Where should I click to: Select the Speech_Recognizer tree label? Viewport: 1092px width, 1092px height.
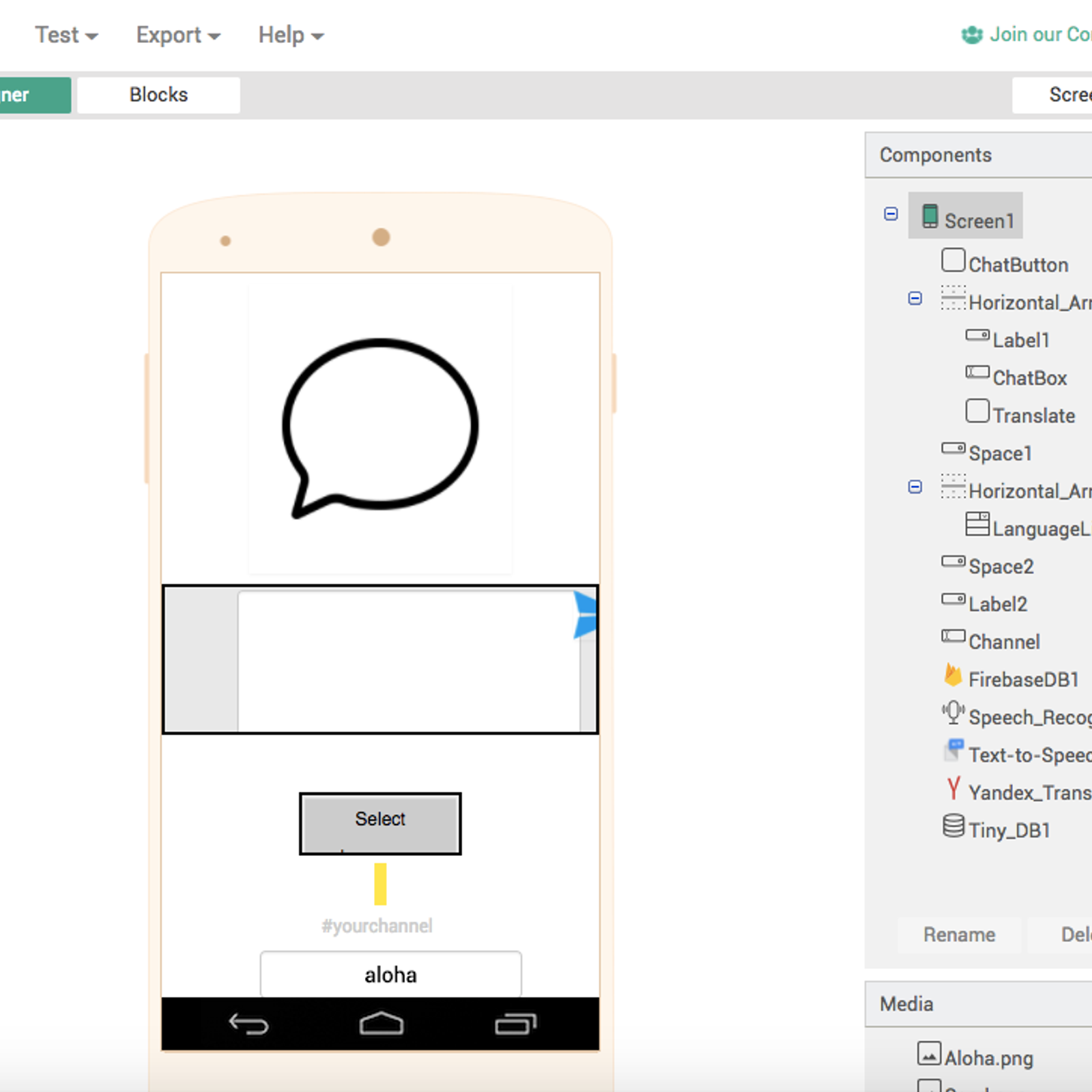tap(1030, 717)
